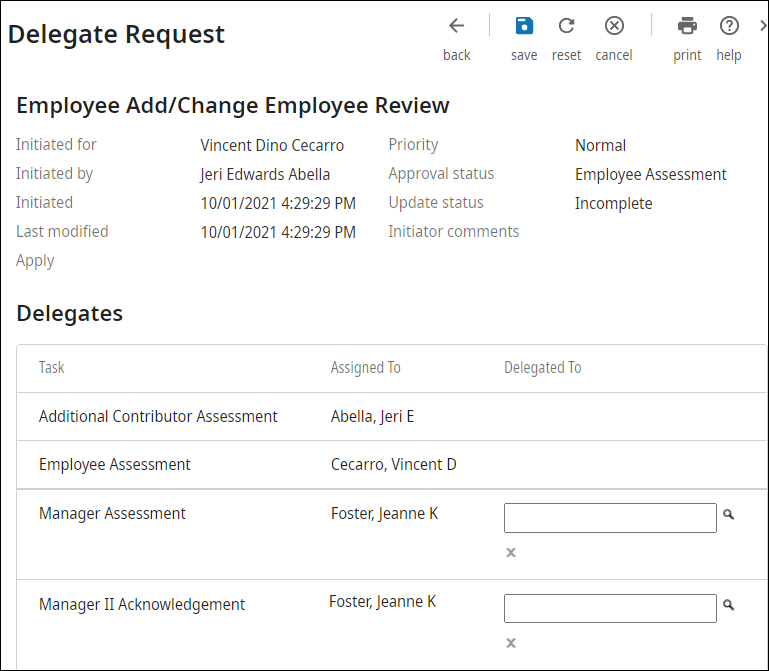The image size is (769, 671).
Task: Select the Manager Assessment task name
Action: pyautogui.click(x=112, y=514)
